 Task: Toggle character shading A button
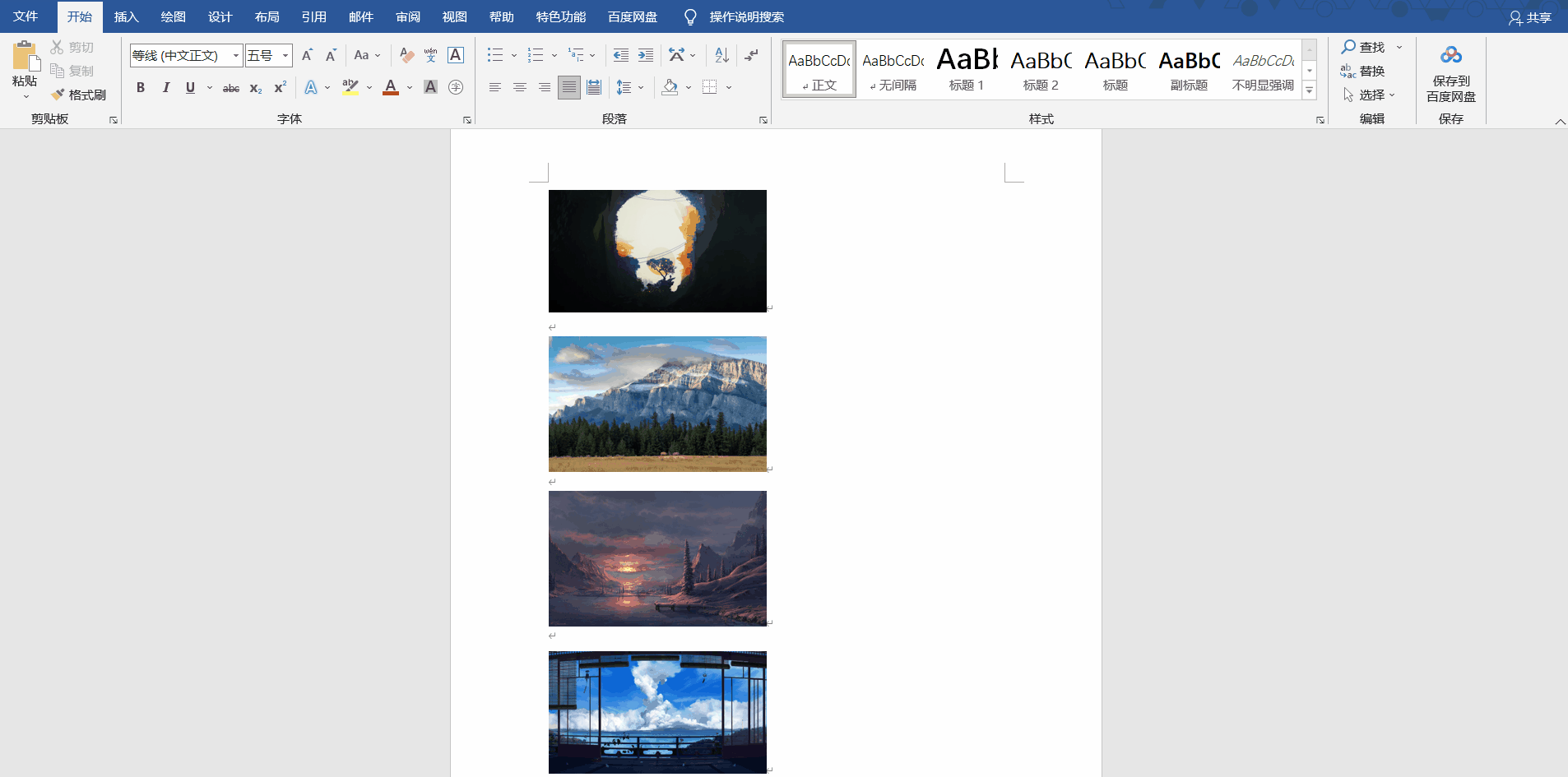pyautogui.click(x=430, y=87)
